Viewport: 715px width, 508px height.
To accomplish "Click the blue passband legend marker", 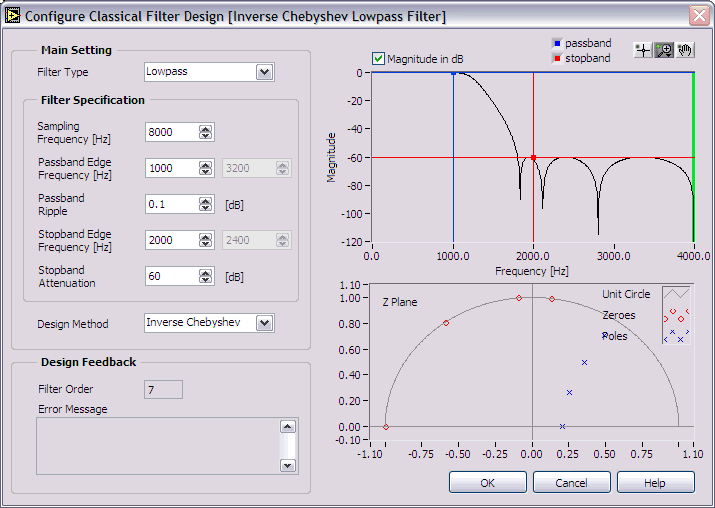I will pos(556,43).
